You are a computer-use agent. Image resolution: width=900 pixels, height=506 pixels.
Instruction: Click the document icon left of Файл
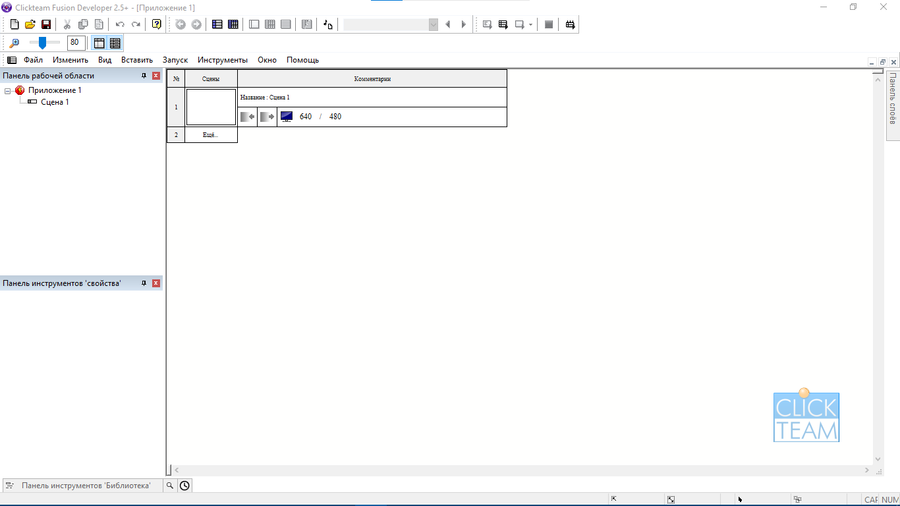[x=11, y=60]
